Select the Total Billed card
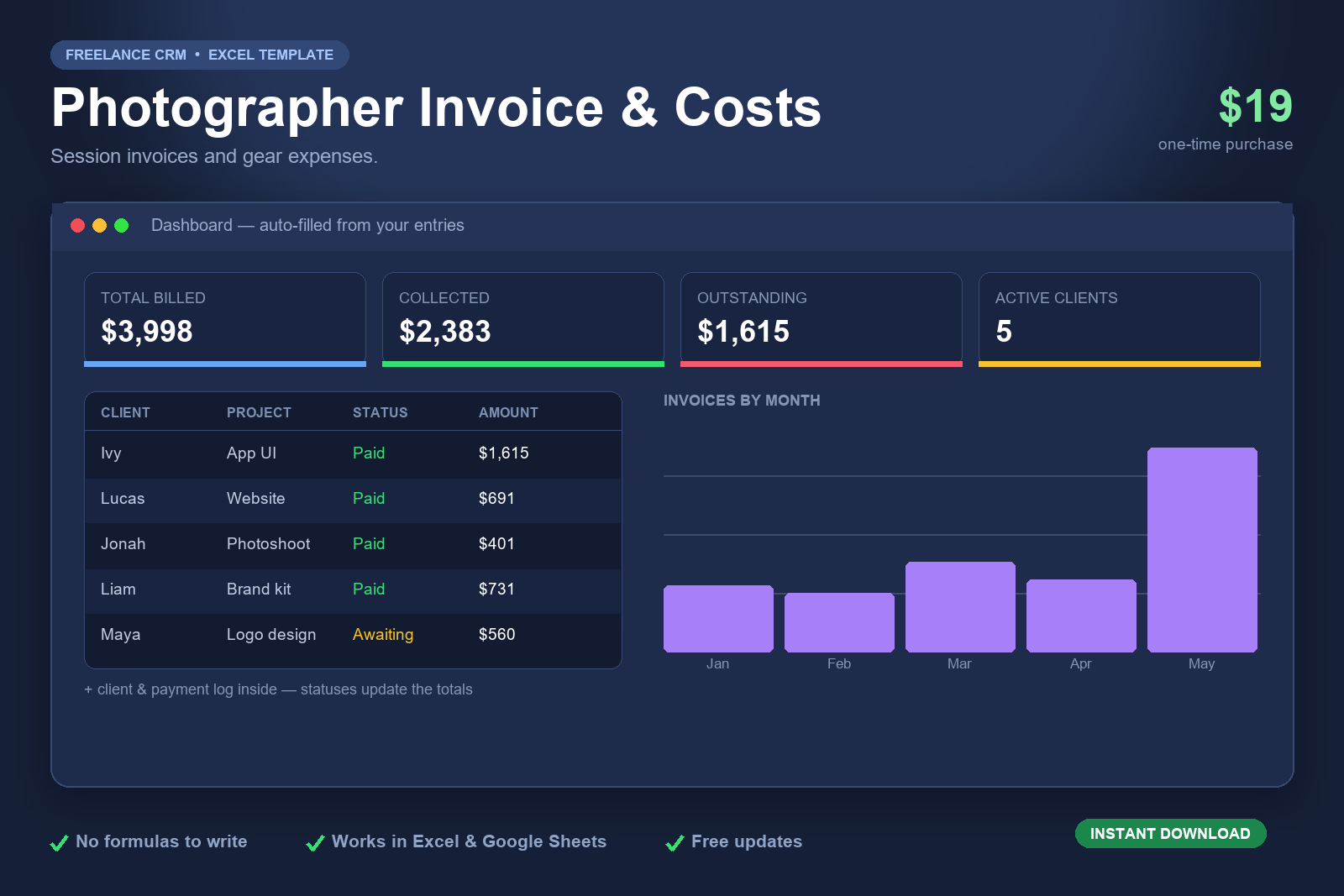1344x896 pixels. (225, 319)
